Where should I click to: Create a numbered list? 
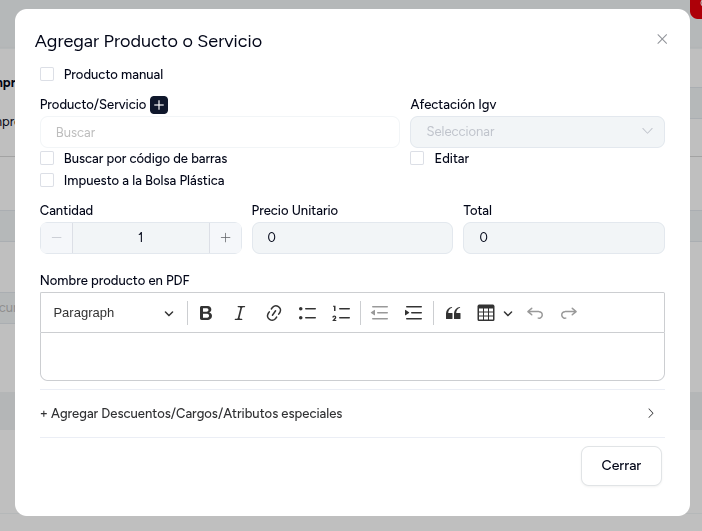pos(341,313)
